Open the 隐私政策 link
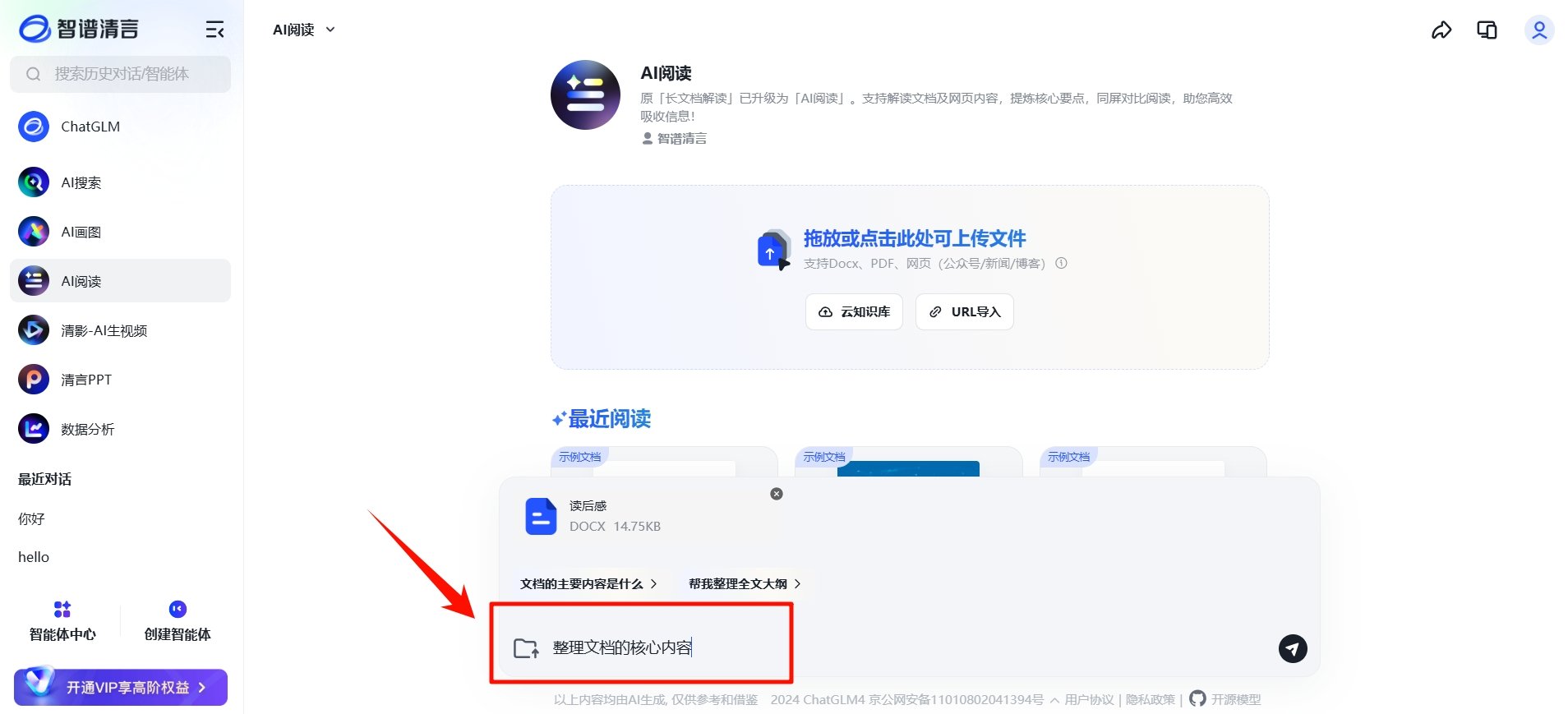The width and height of the screenshot is (1568, 714). click(x=1150, y=700)
